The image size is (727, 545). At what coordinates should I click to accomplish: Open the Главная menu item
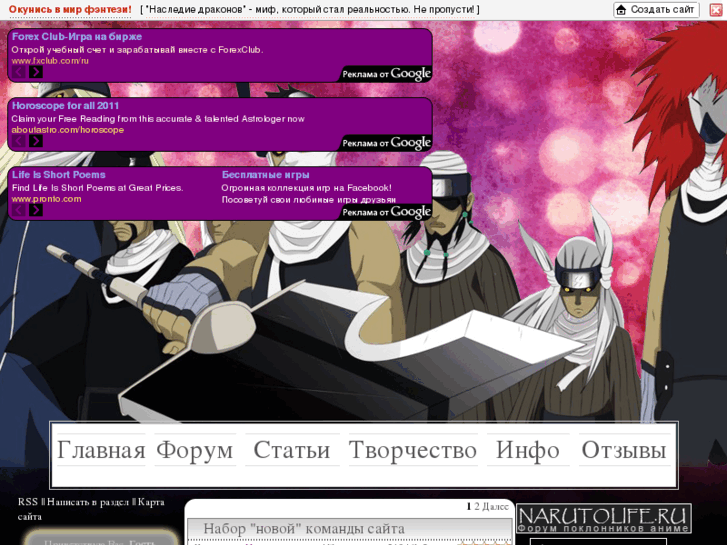click(x=101, y=450)
